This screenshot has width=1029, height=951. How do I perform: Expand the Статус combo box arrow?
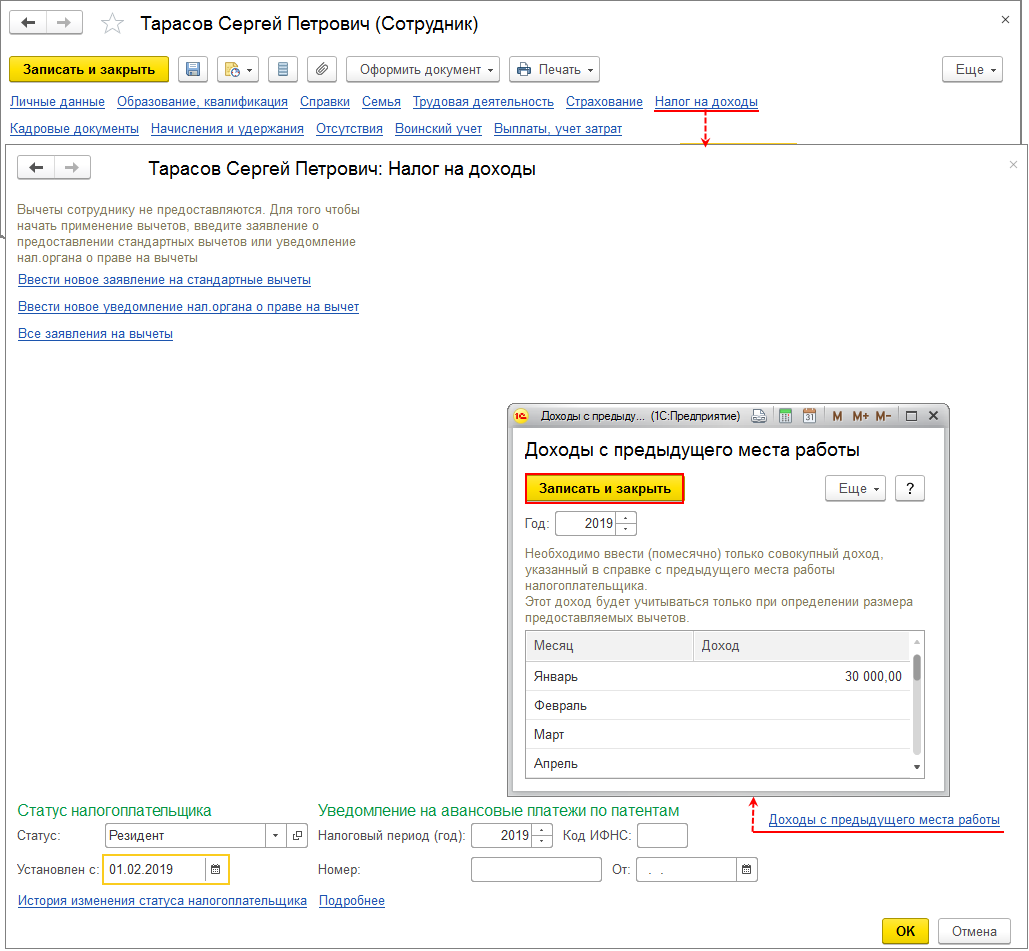[x=275, y=835]
